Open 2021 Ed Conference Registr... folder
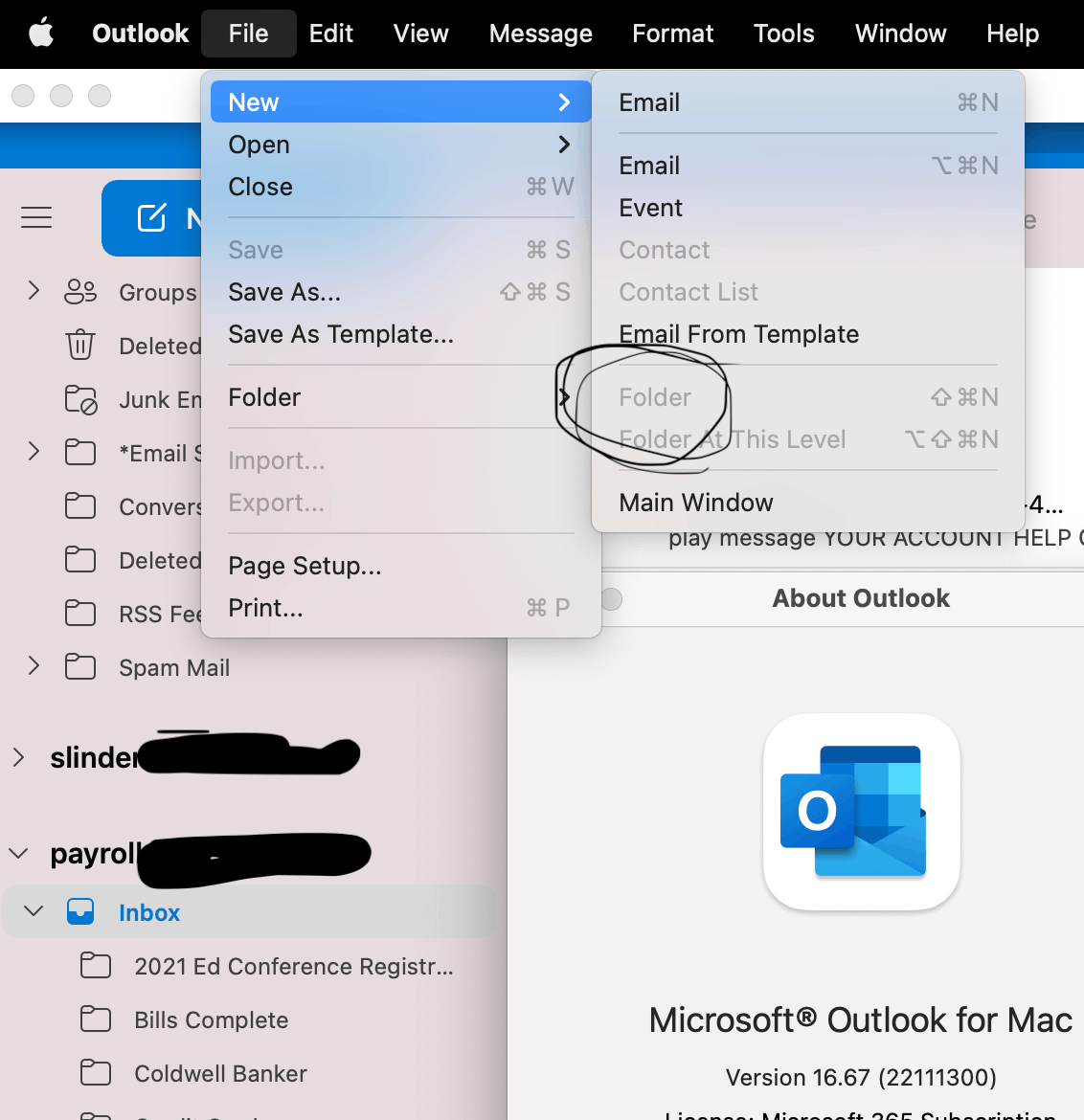Viewport: 1084px width, 1120px height. click(294, 967)
